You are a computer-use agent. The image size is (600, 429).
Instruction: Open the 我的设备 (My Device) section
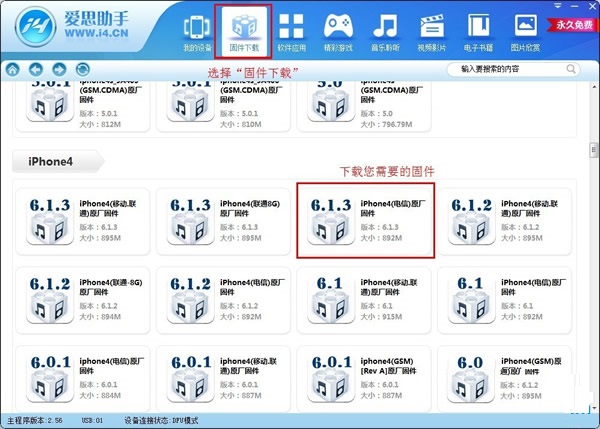tap(197, 34)
